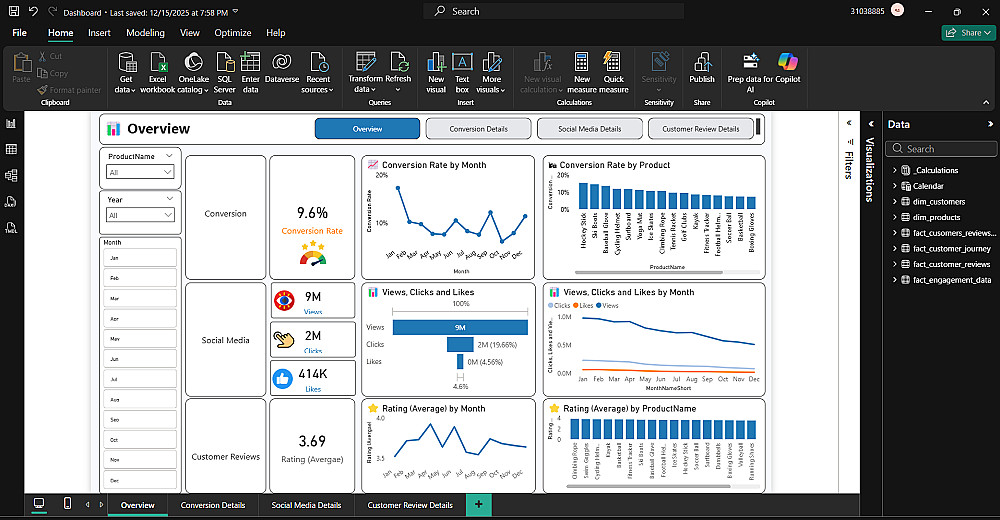This screenshot has height=520, width=1000.
Task: Publish the report
Action: click(702, 68)
